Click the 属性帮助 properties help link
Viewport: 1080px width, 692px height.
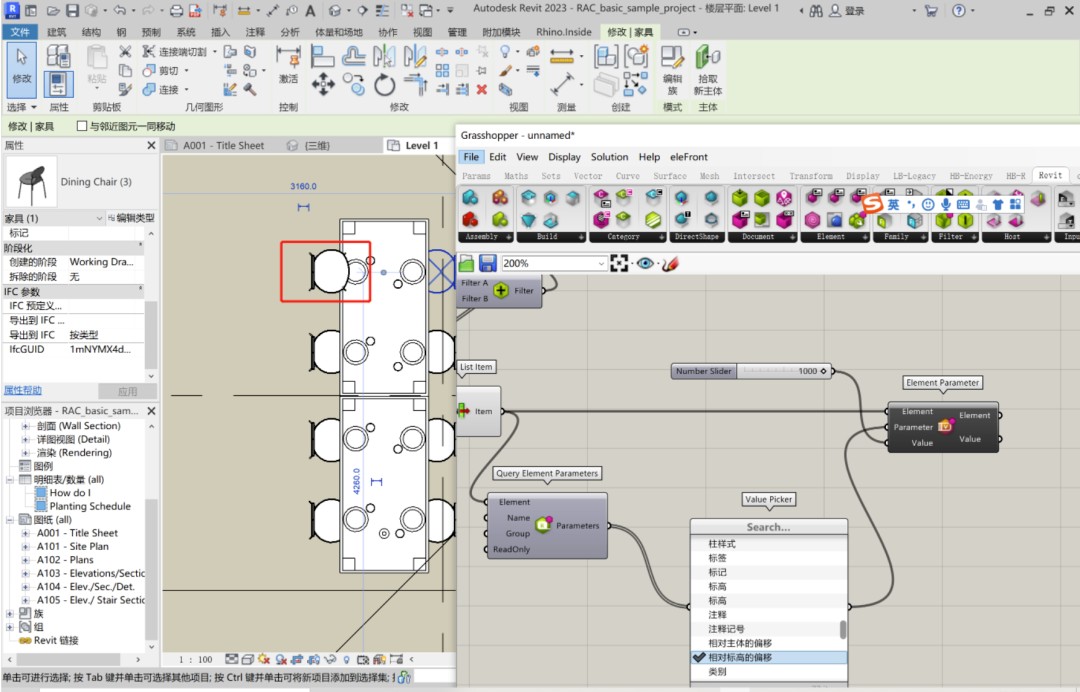pos(23,390)
